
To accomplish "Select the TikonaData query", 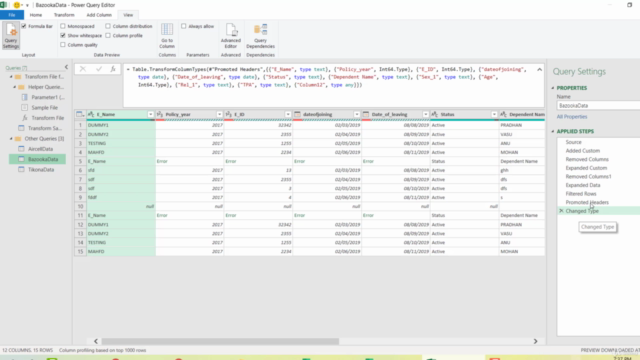I will click(40, 169).
